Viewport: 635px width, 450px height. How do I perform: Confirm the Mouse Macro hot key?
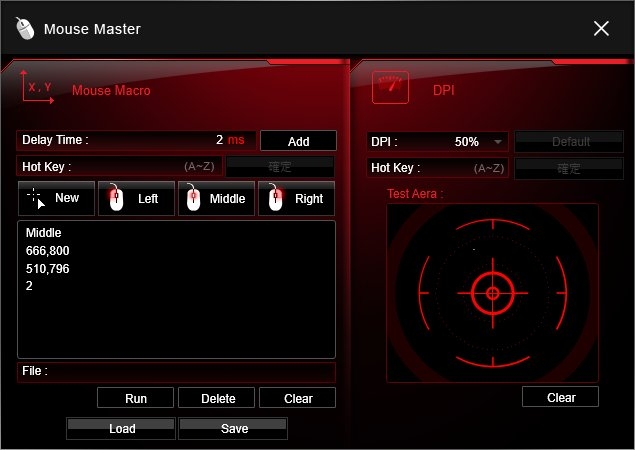tap(280, 166)
